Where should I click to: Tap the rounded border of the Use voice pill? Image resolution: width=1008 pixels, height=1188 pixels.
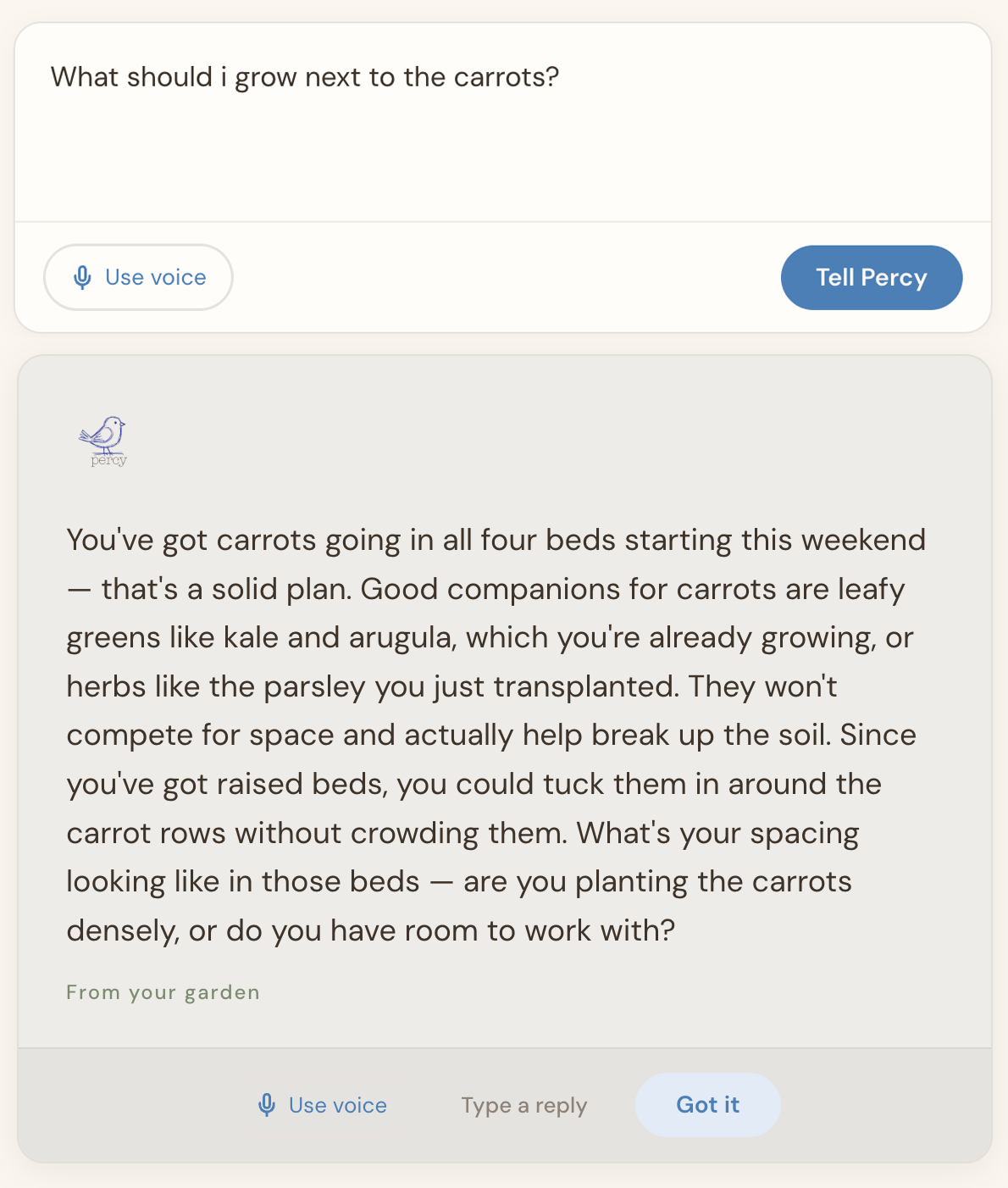(x=138, y=248)
